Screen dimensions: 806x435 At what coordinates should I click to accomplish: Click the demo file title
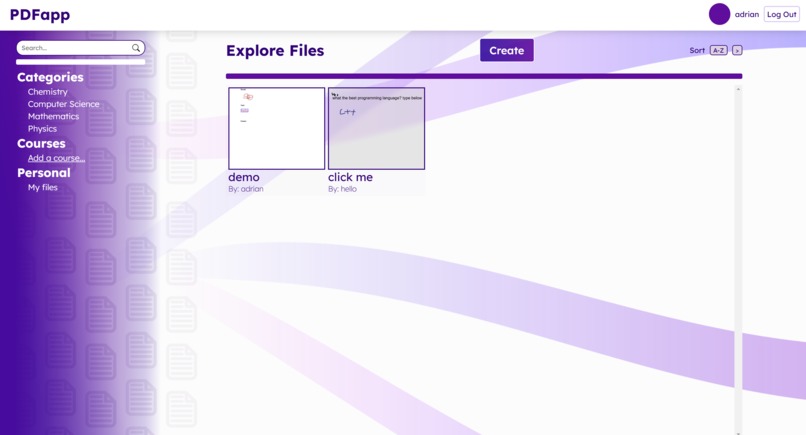pyautogui.click(x=244, y=177)
